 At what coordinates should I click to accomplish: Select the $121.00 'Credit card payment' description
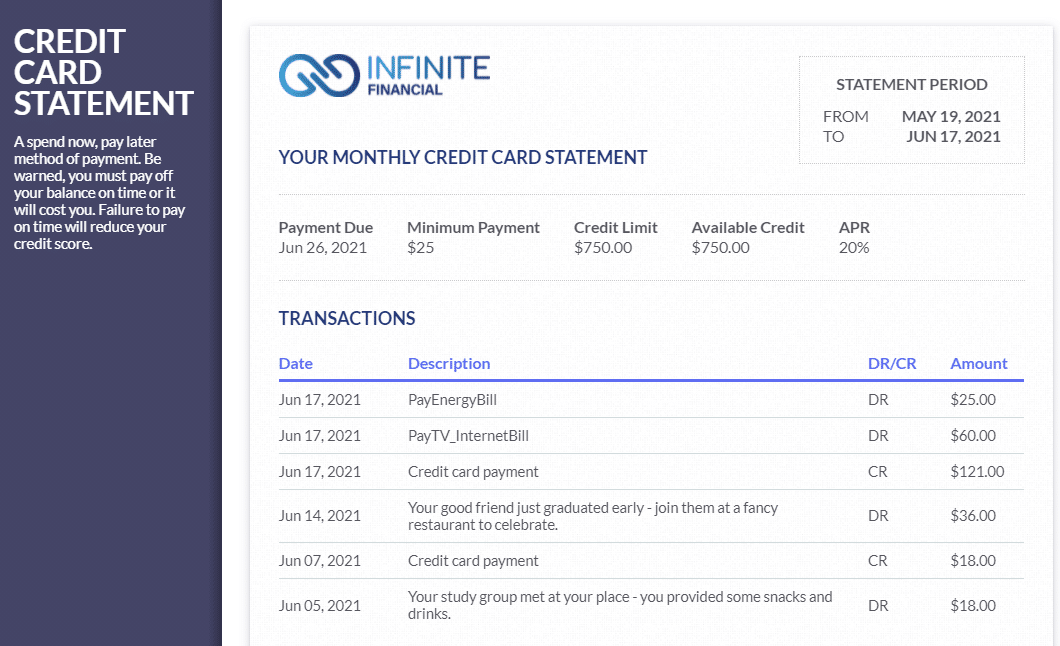[473, 472]
